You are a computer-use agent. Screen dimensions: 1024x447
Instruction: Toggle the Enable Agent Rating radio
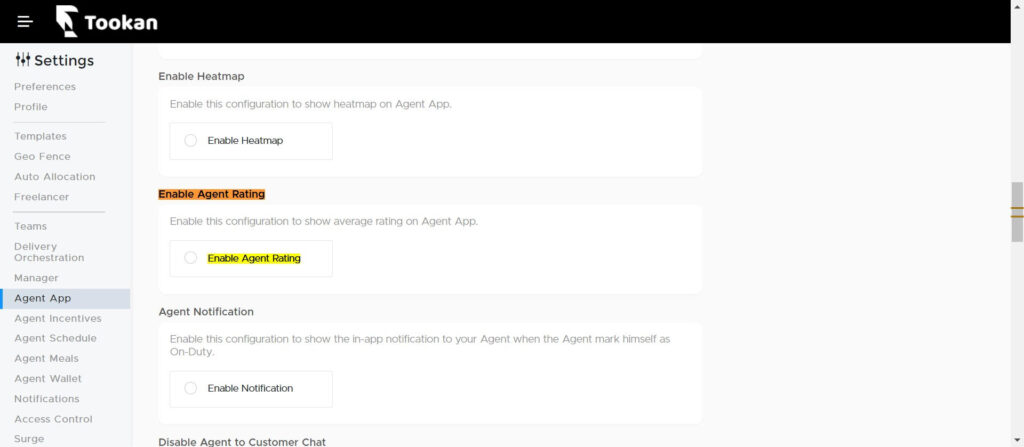pos(190,258)
